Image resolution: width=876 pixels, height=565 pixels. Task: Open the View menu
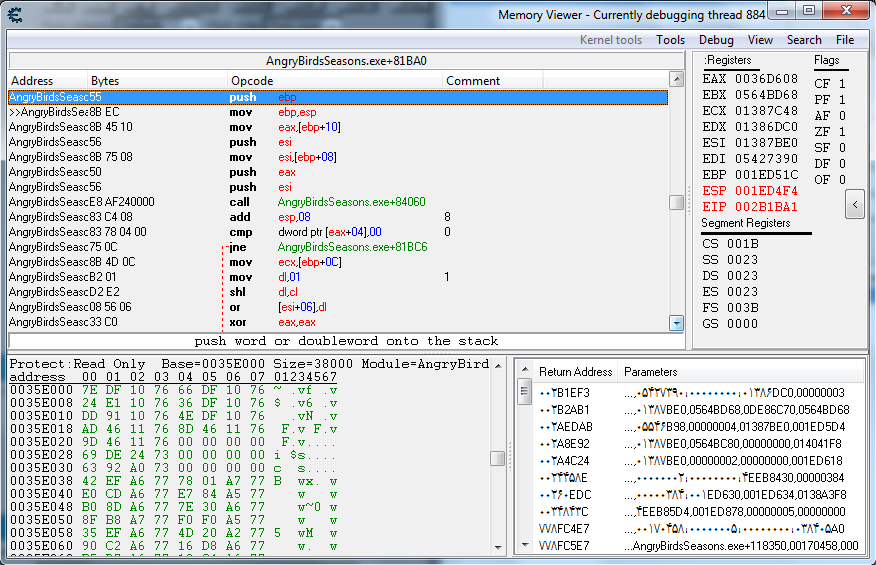(x=760, y=40)
